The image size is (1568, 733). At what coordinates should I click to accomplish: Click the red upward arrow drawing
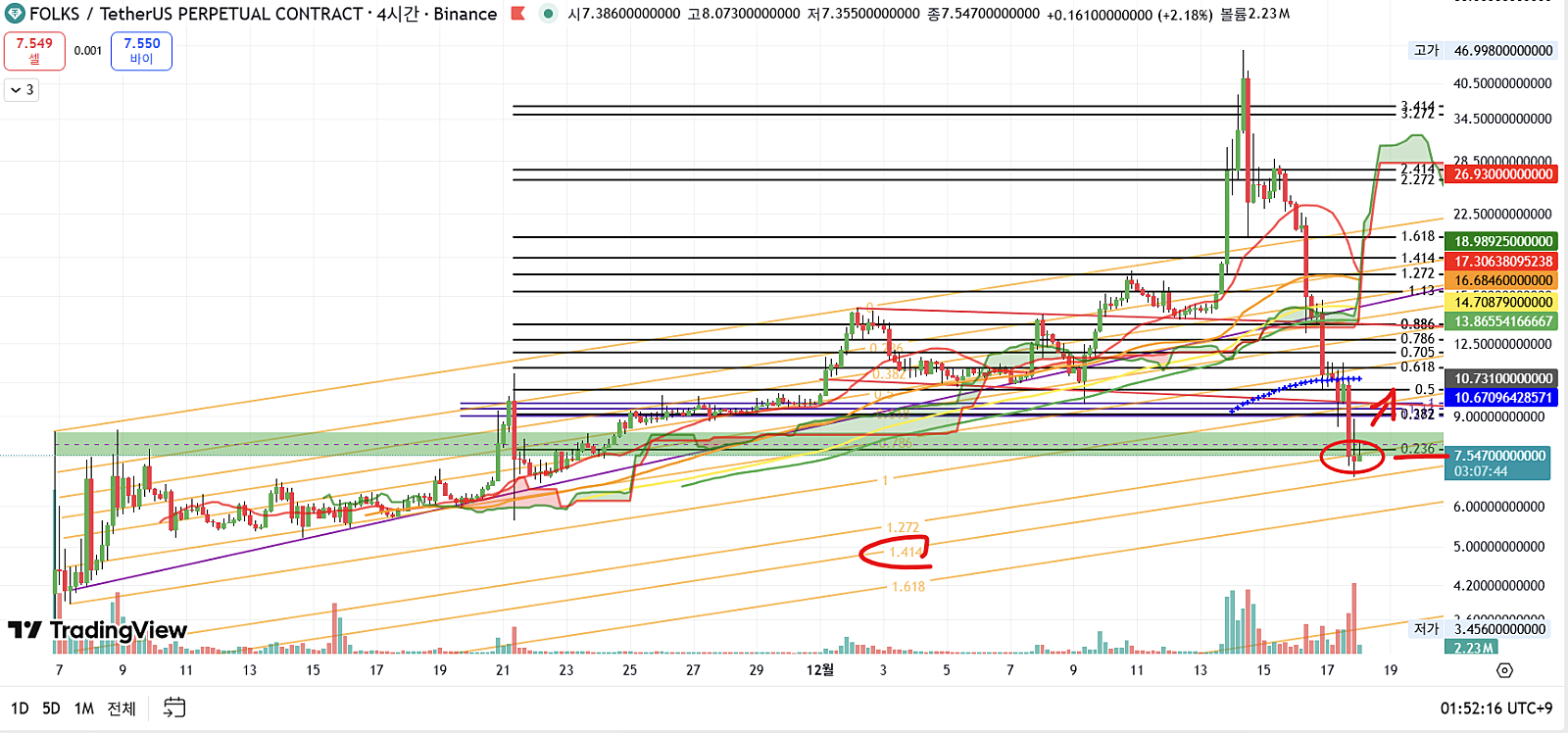point(1384,407)
